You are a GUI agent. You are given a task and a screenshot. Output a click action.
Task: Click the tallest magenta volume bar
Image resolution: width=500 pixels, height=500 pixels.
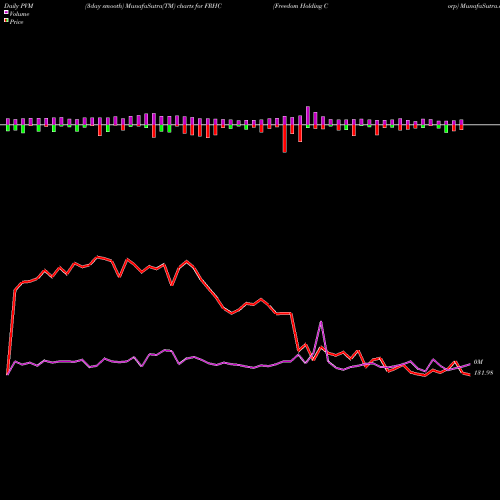[308, 116]
